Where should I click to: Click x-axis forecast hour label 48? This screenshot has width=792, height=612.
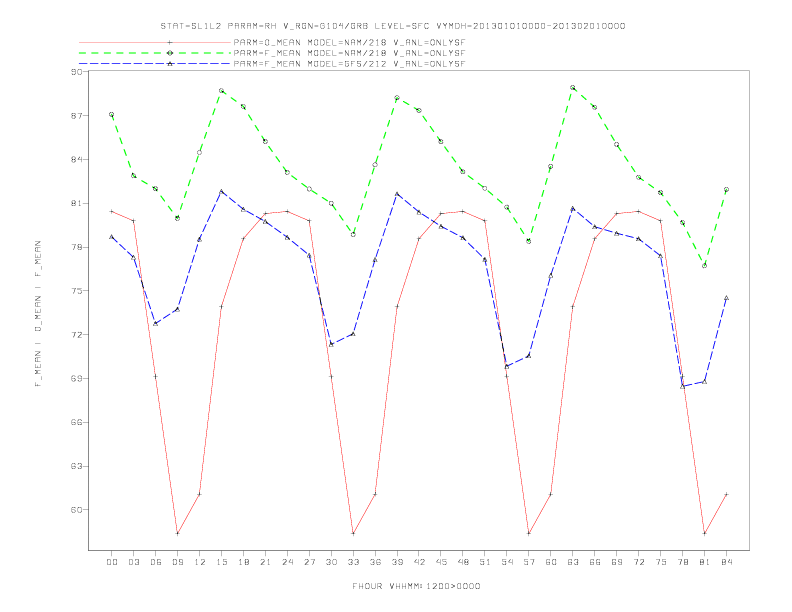[x=463, y=562]
